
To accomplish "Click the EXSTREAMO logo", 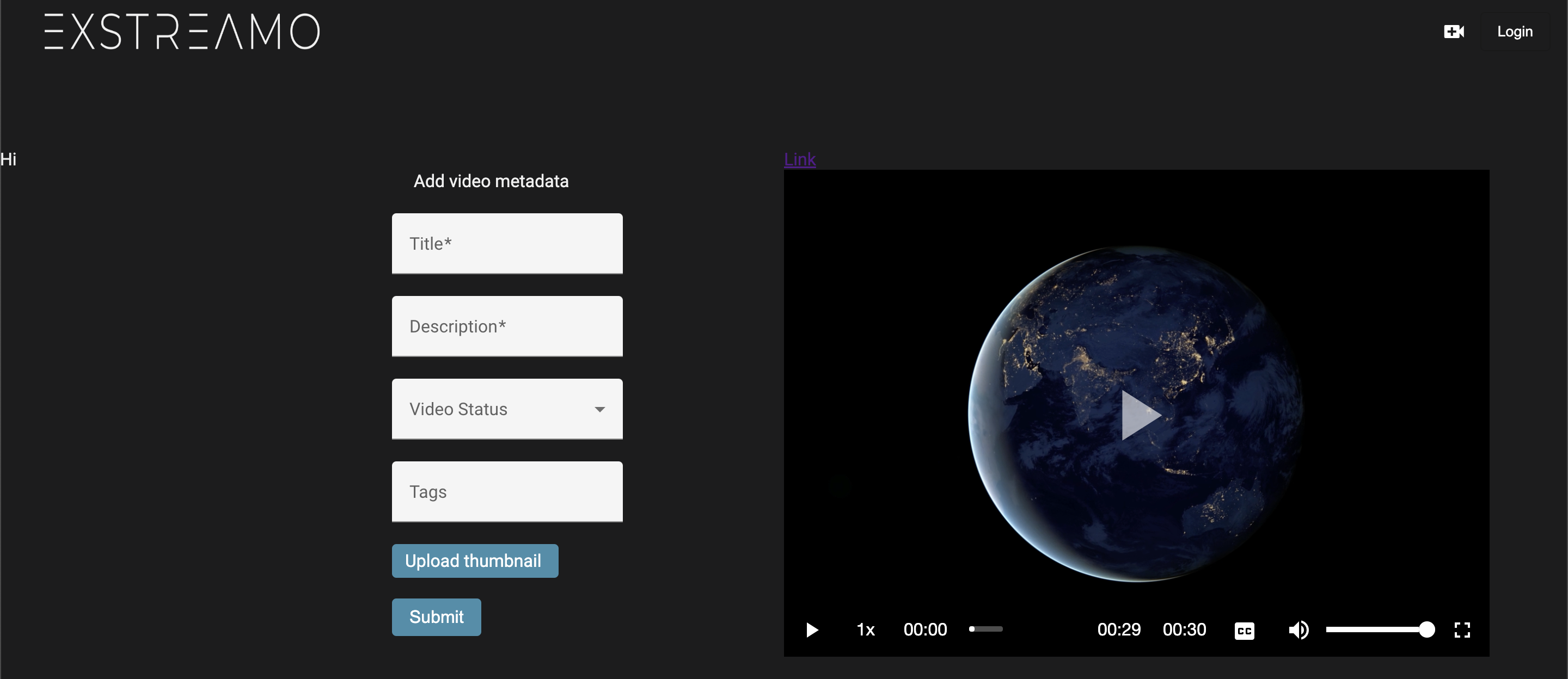I will (182, 32).
